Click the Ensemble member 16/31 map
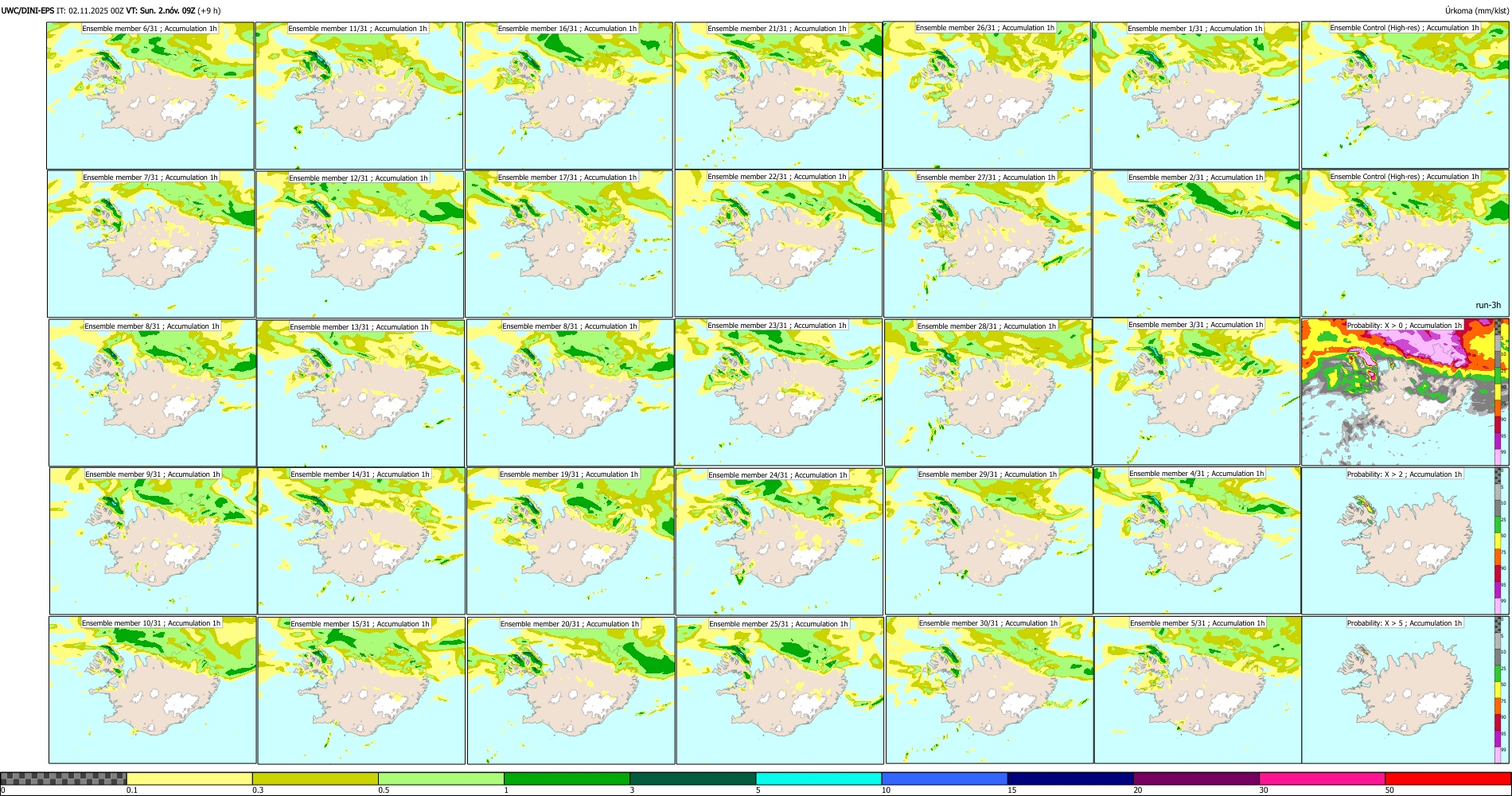The image size is (1512, 796). coord(568,96)
